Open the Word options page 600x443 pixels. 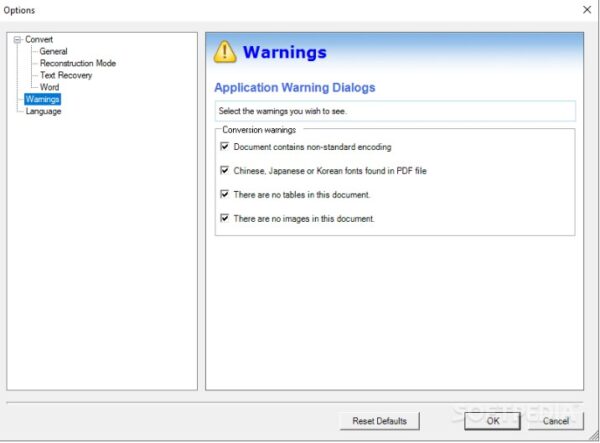point(49,87)
